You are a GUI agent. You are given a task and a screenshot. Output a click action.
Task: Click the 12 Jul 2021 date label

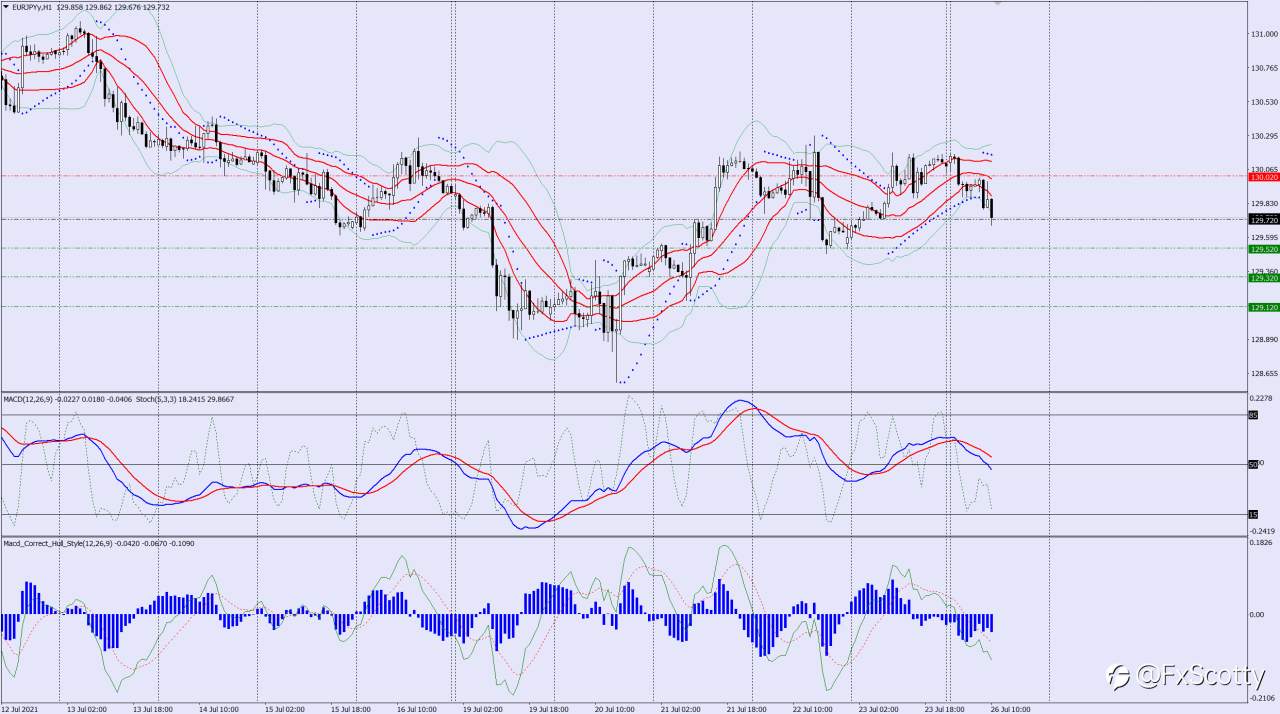click(20, 708)
